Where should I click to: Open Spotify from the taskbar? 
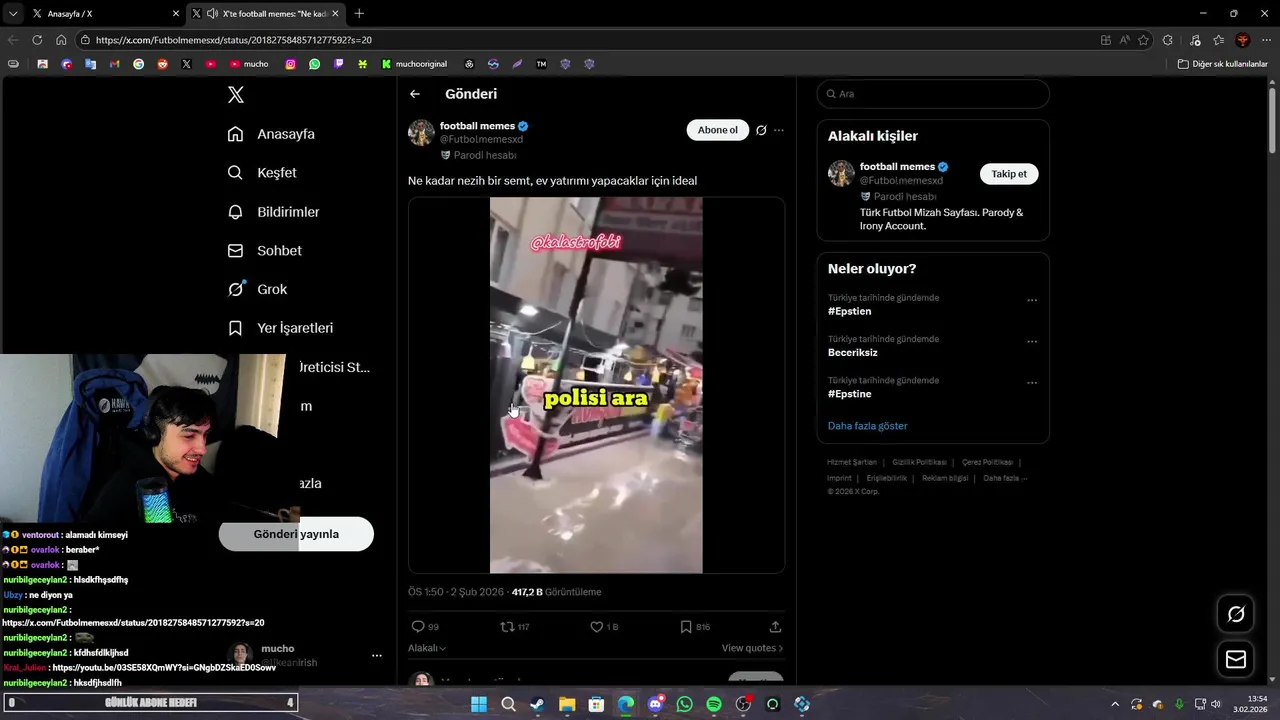(714, 704)
